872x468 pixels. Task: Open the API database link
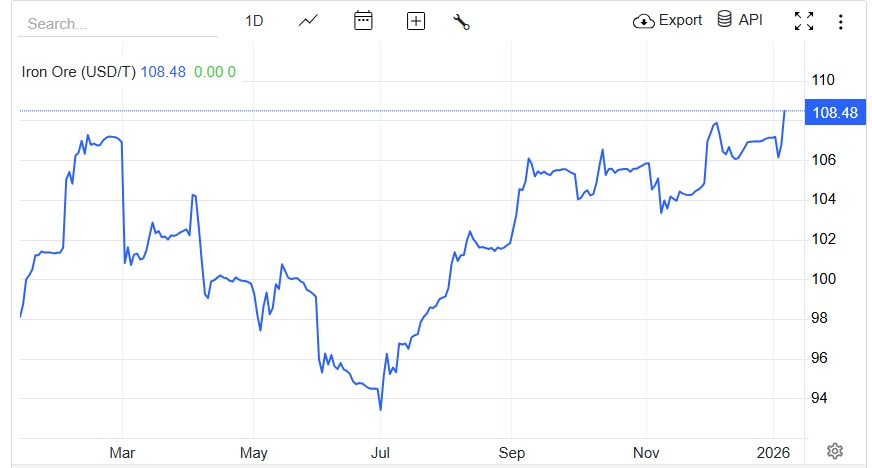[740, 21]
